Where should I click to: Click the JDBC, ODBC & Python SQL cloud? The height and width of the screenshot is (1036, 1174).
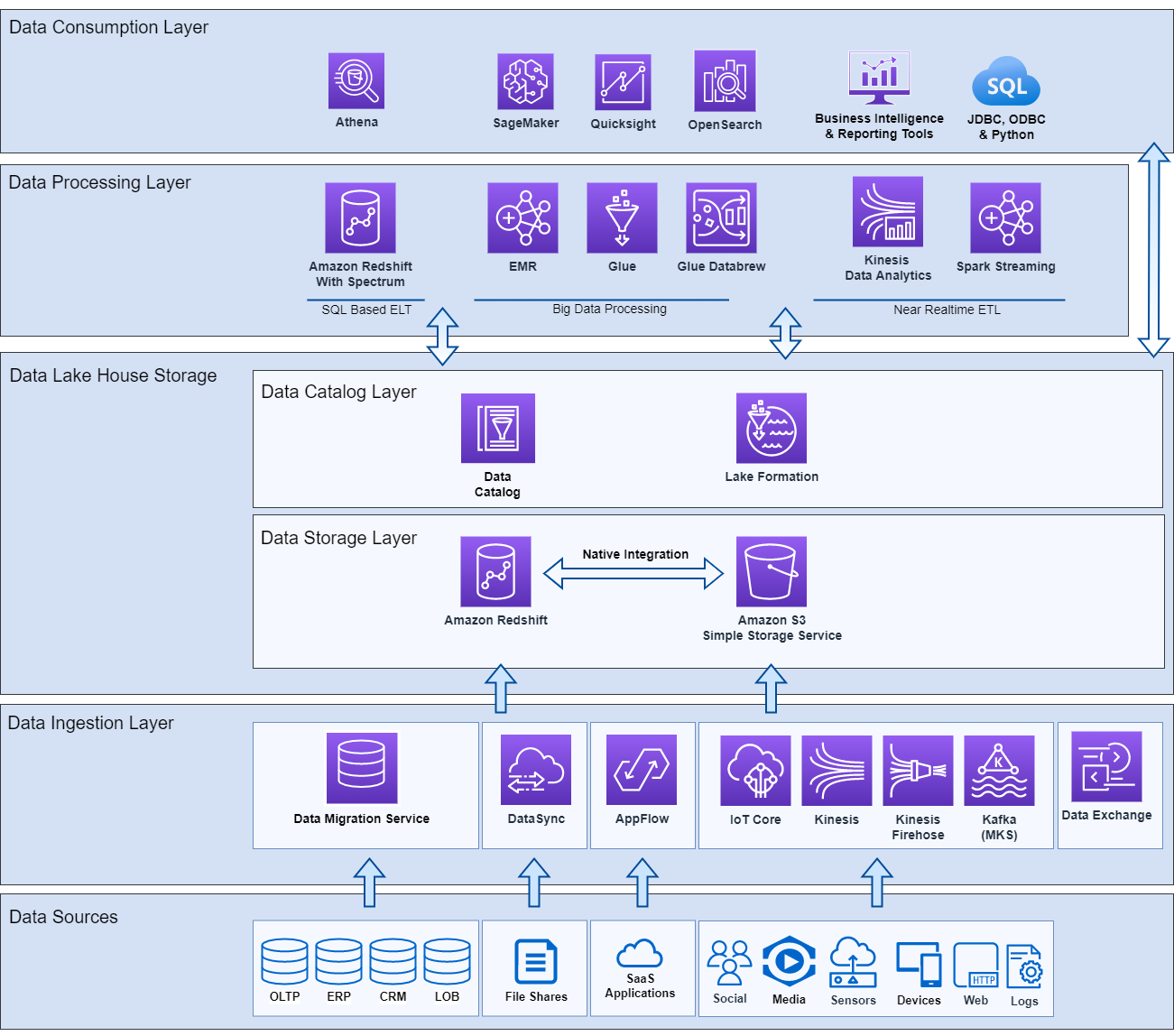point(1006,83)
